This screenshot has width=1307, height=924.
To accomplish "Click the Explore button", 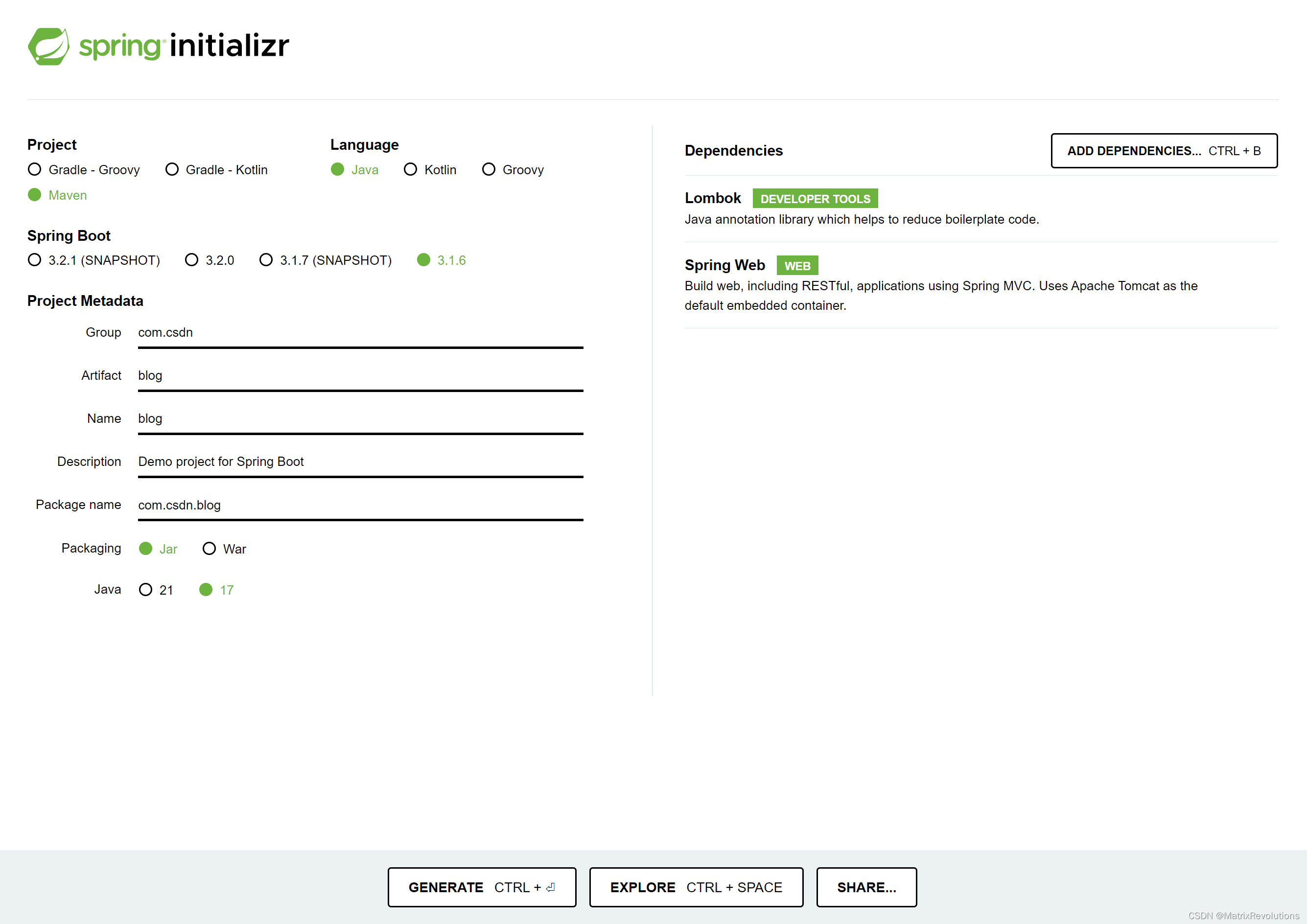I will click(x=696, y=887).
